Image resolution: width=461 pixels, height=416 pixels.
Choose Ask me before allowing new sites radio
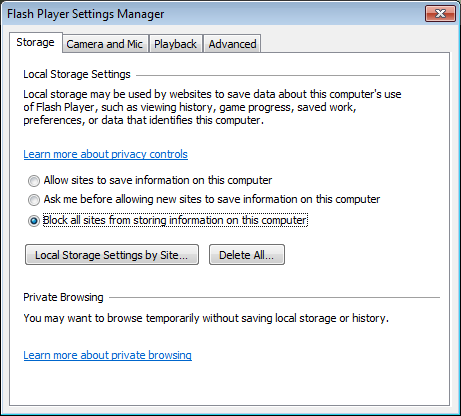(x=34, y=200)
